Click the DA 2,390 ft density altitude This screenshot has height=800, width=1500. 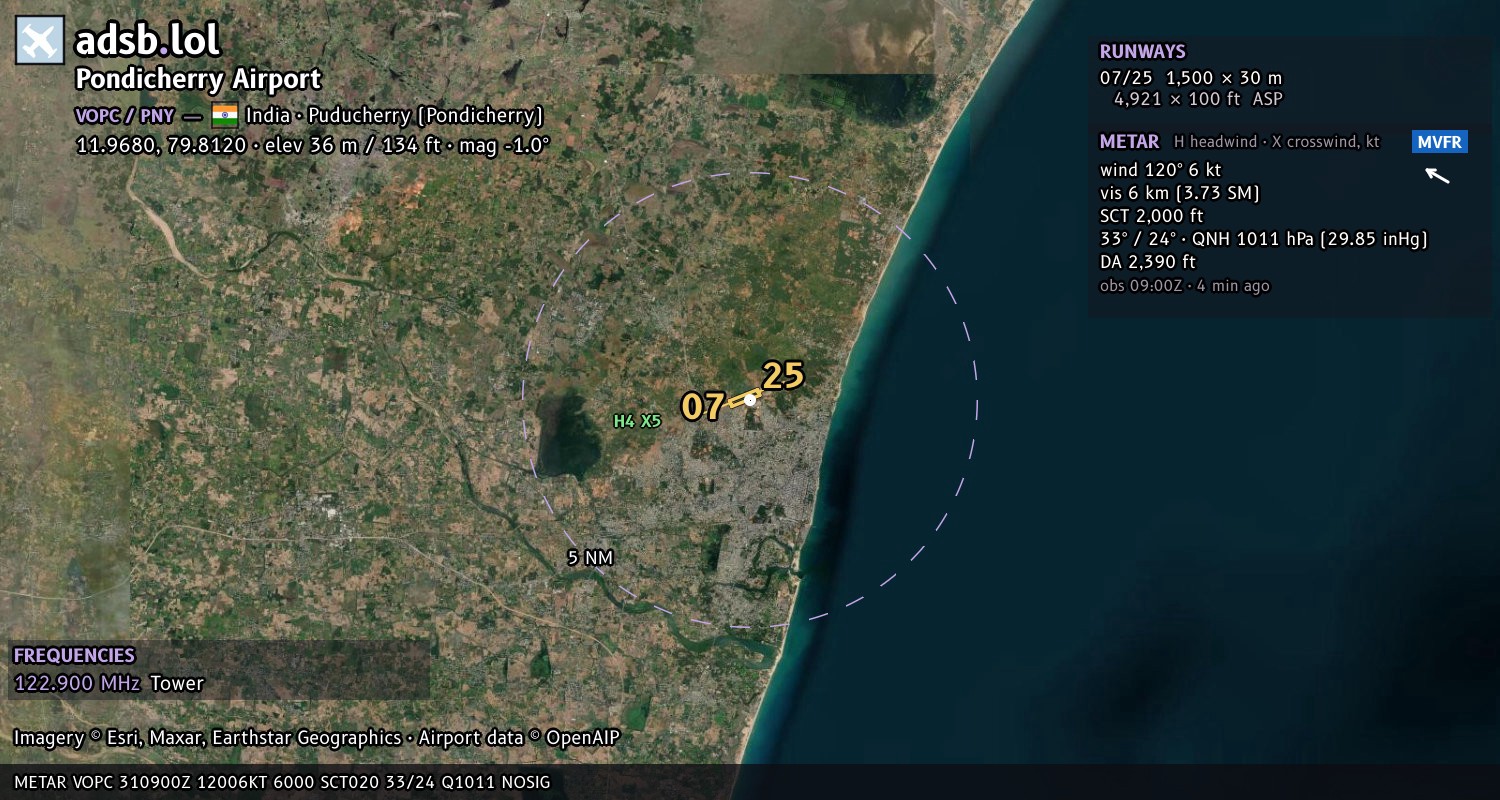pyautogui.click(x=1147, y=262)
